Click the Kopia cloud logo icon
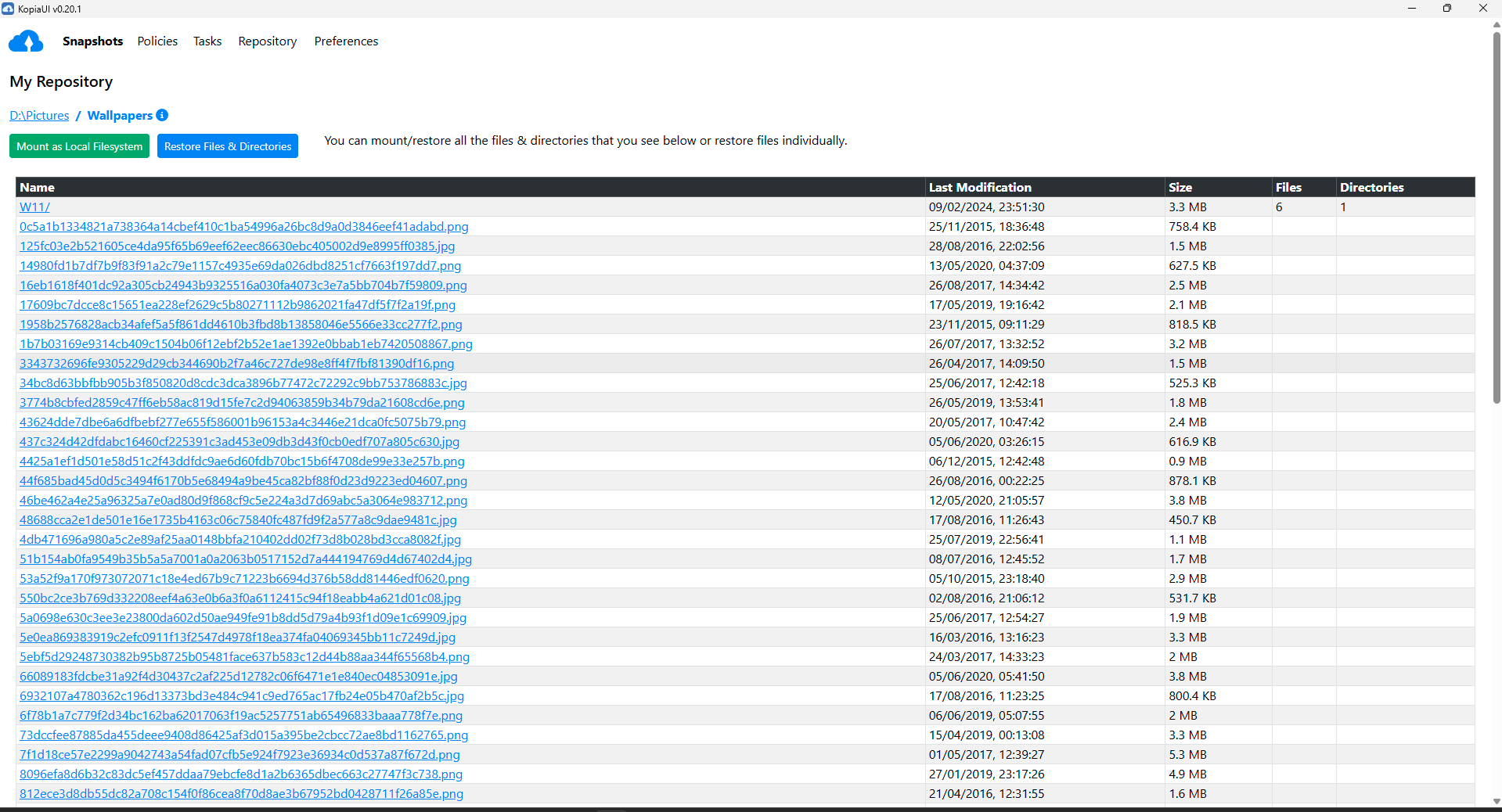Screen dimensions: 1502x812 (26, 41)
